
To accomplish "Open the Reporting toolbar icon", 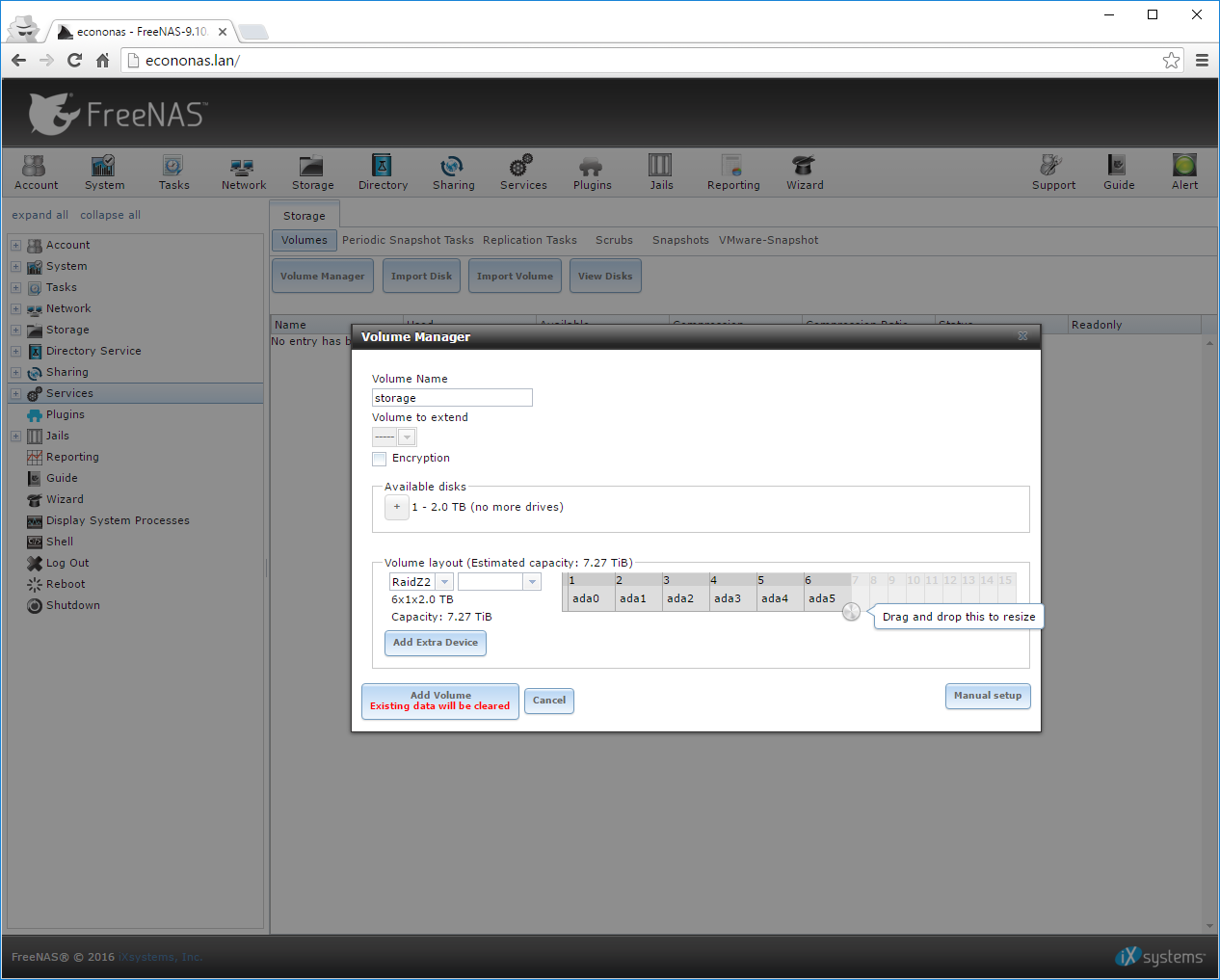I will coord(732,172).
